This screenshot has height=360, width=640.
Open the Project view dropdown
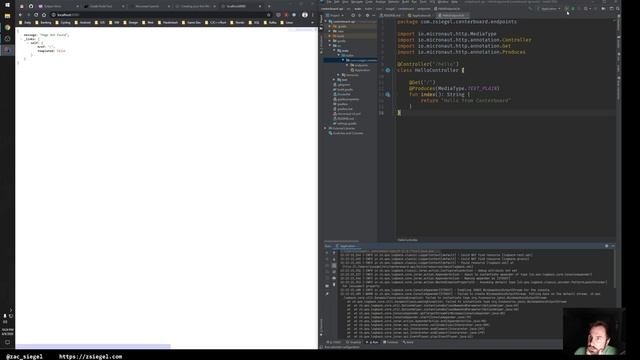[335, 16]
